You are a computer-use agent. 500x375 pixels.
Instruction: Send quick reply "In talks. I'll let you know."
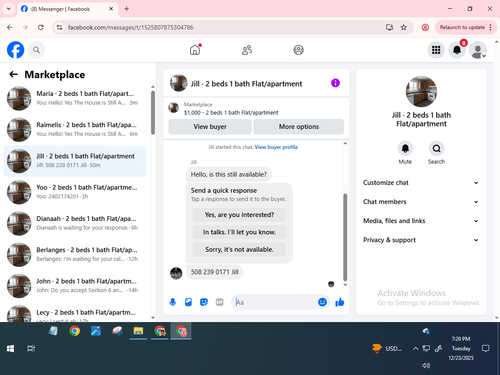pos(239,232)
